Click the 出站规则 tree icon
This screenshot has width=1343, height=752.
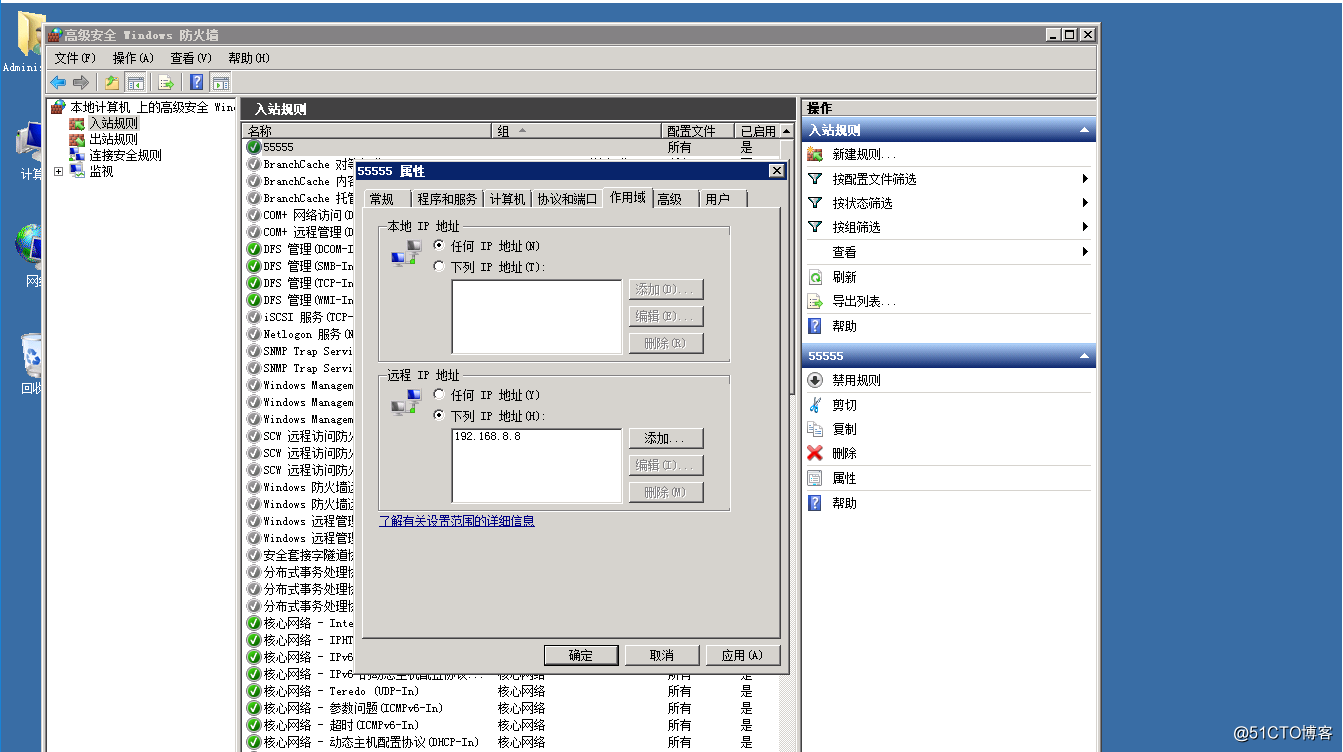[x=77, y=139]
